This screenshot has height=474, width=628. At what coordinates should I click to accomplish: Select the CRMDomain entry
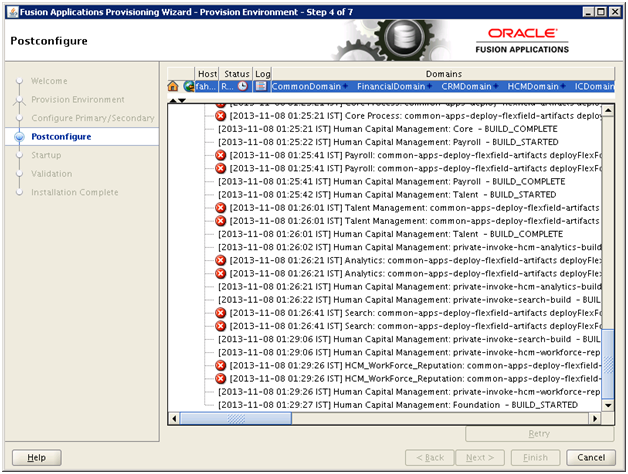pyautogui.click(x=466, y=86)
